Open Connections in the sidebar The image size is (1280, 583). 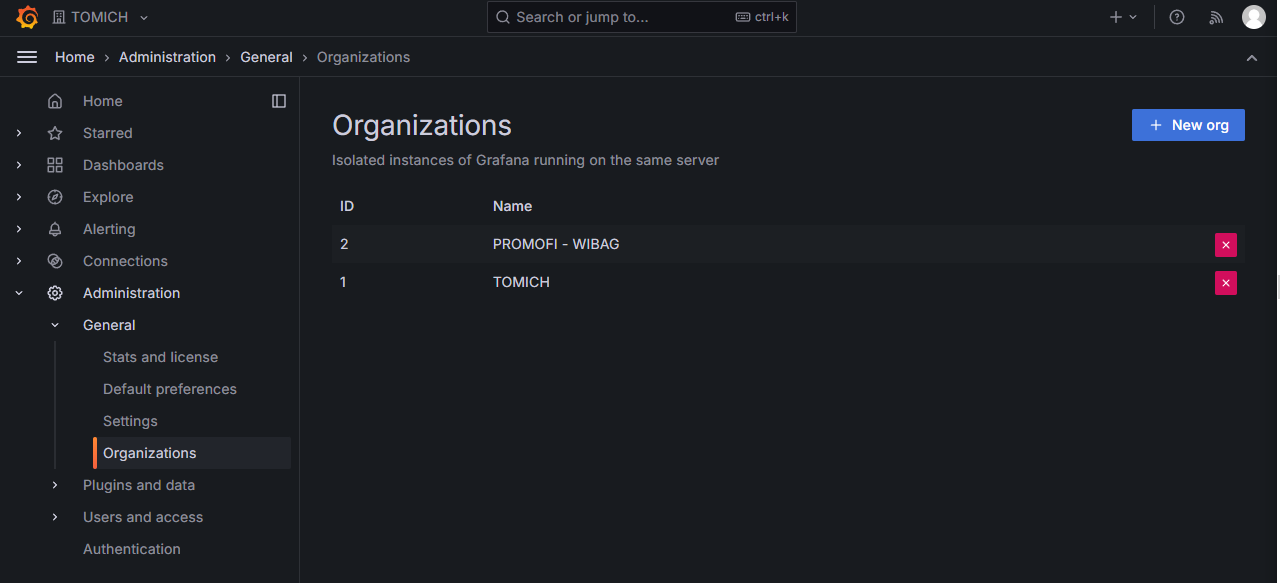pos(125,261)
